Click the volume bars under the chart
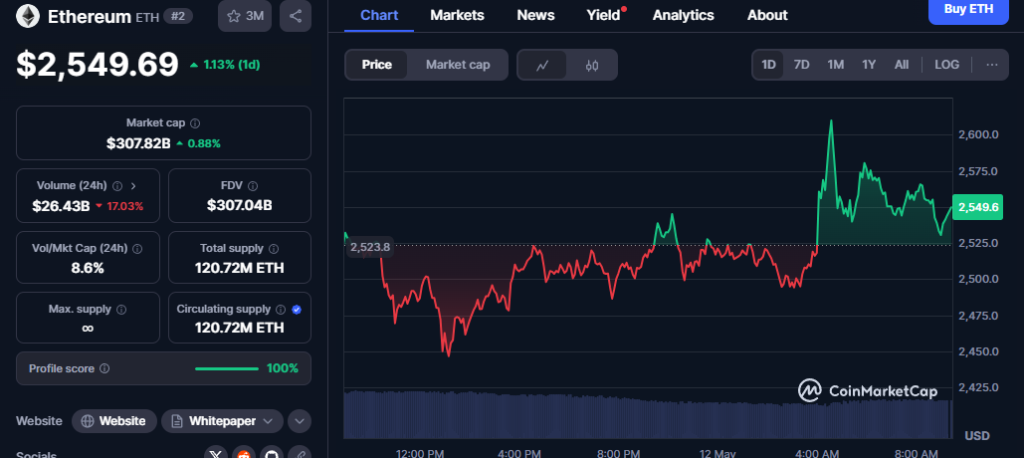This screenshot has width=1024, height=458. point(647,415)
